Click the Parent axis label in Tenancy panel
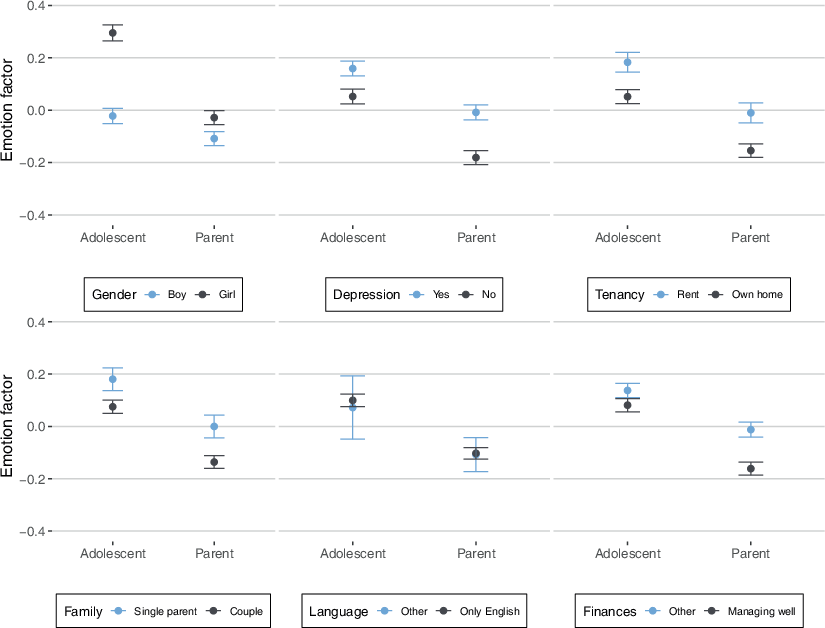The height and width of the screenshot is (628, 825). coord(751,238)
